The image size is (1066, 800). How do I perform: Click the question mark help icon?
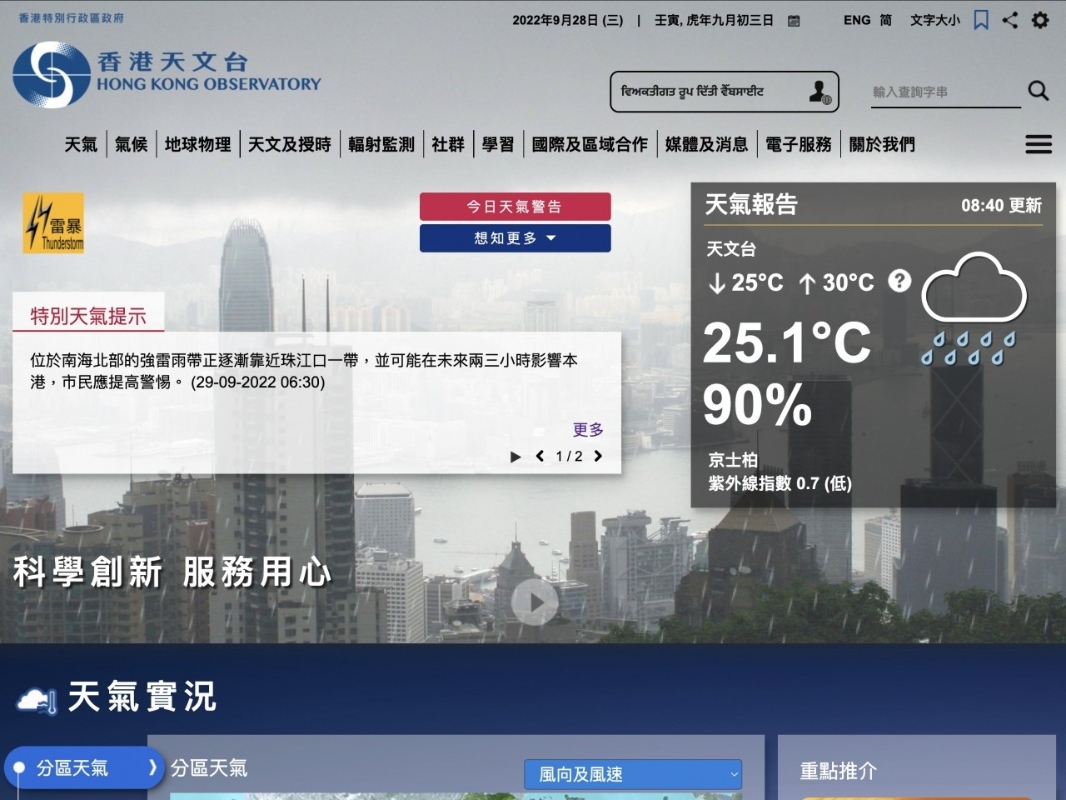pyautogui.click(x=899, y=281)
